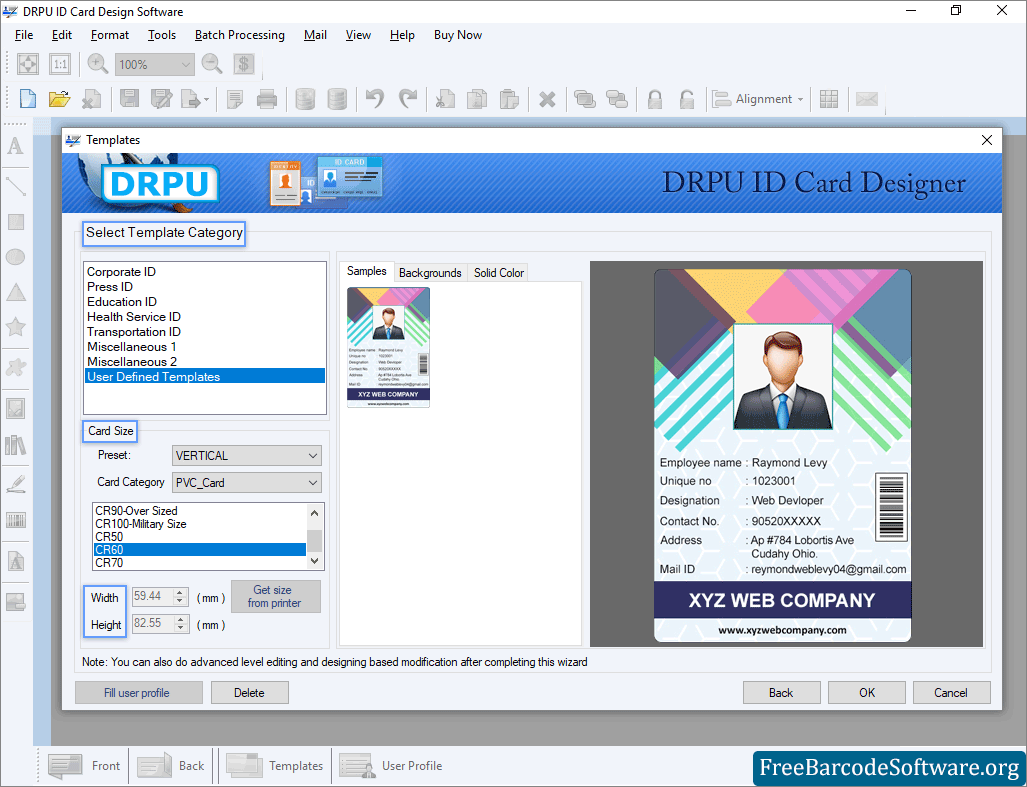Open the Format menu

[109, 35]
